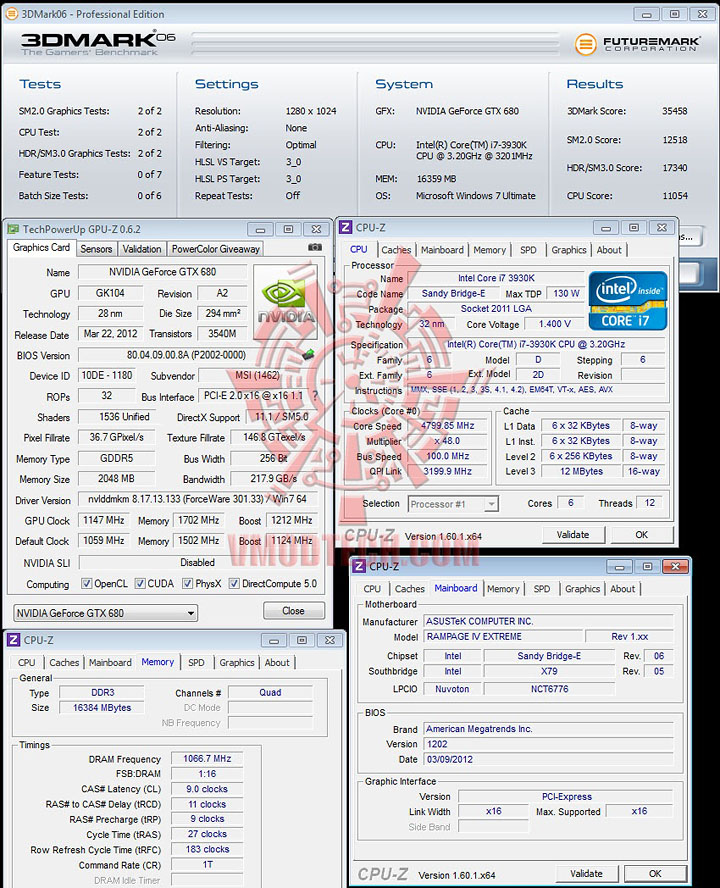720x888 pixels.
Task: Click the Driver Version field in GPU-Z
Action: (x=197, y=500)
